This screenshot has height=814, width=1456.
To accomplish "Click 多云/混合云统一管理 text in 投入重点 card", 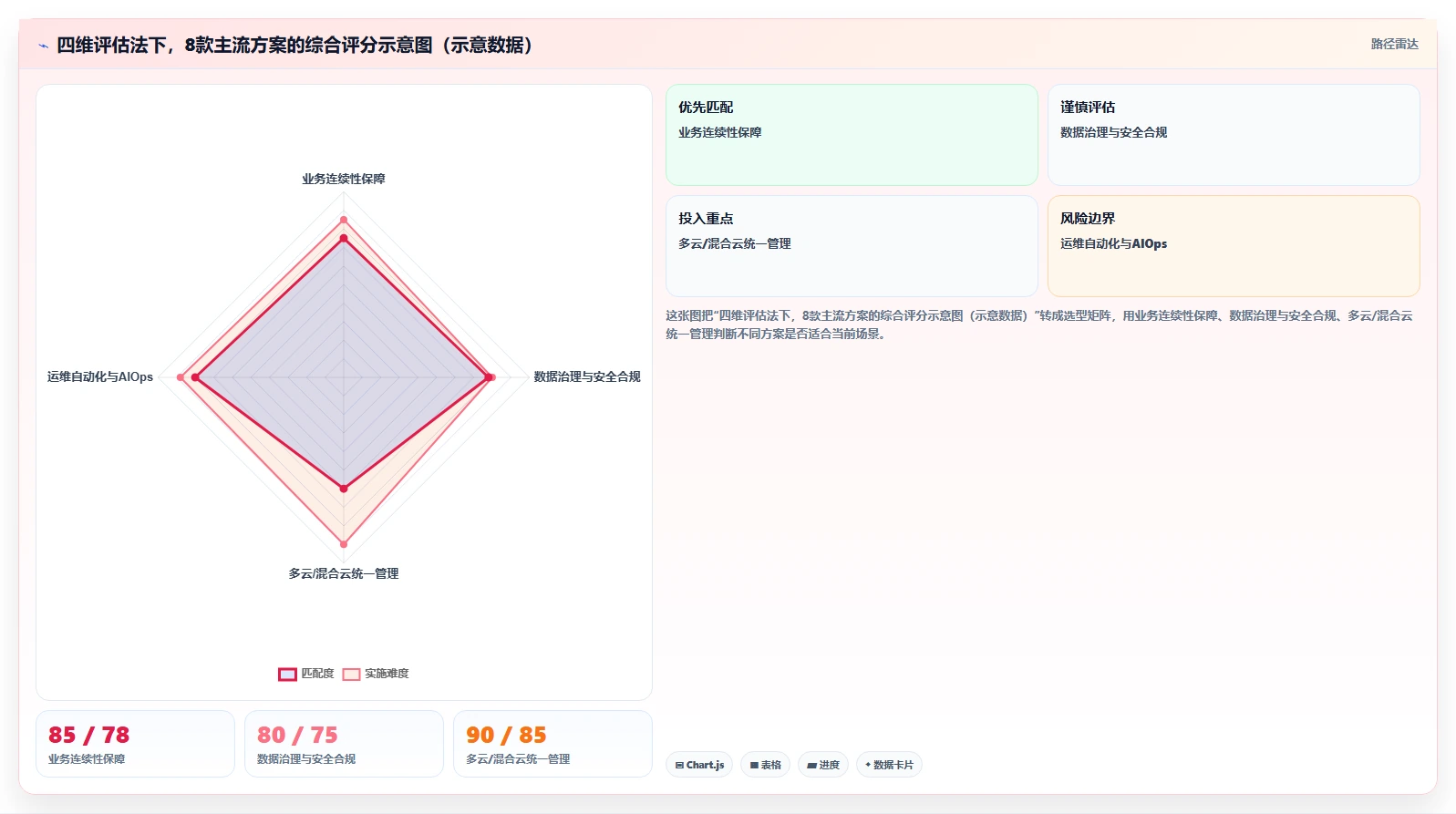I will pyautogui.click(x=734, y=243).
